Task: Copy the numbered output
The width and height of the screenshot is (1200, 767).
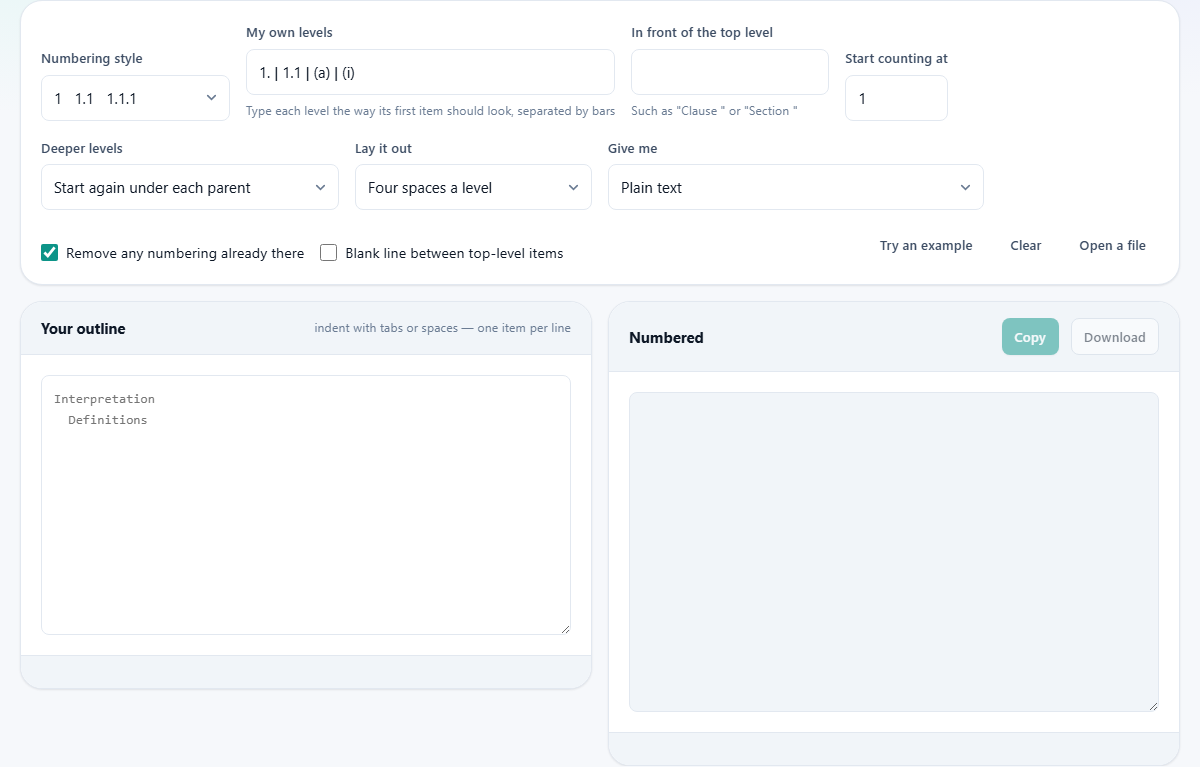Action: tap(1030, 337)
